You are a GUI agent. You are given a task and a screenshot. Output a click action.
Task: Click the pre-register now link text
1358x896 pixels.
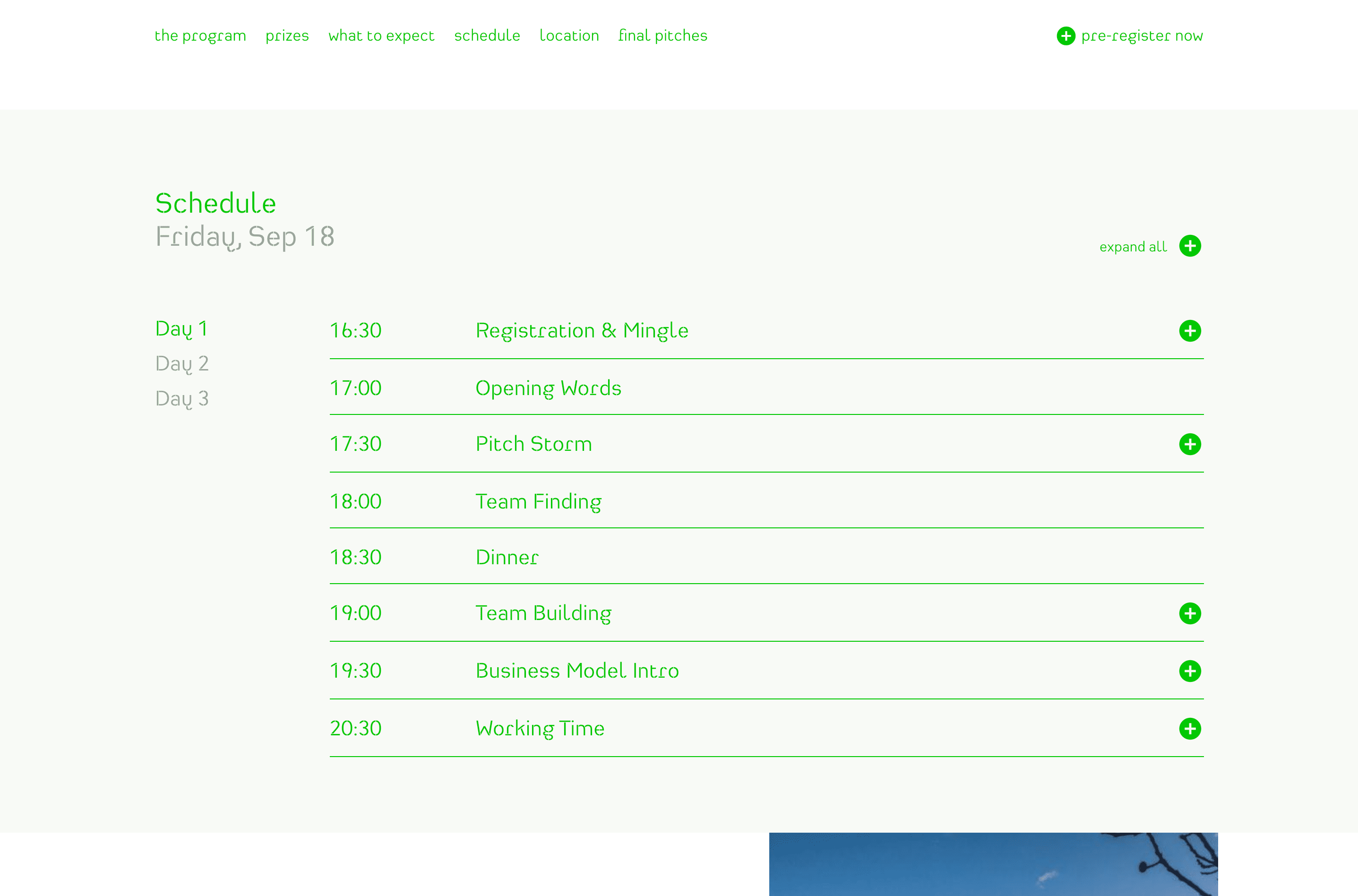(x=1142, y=36)
